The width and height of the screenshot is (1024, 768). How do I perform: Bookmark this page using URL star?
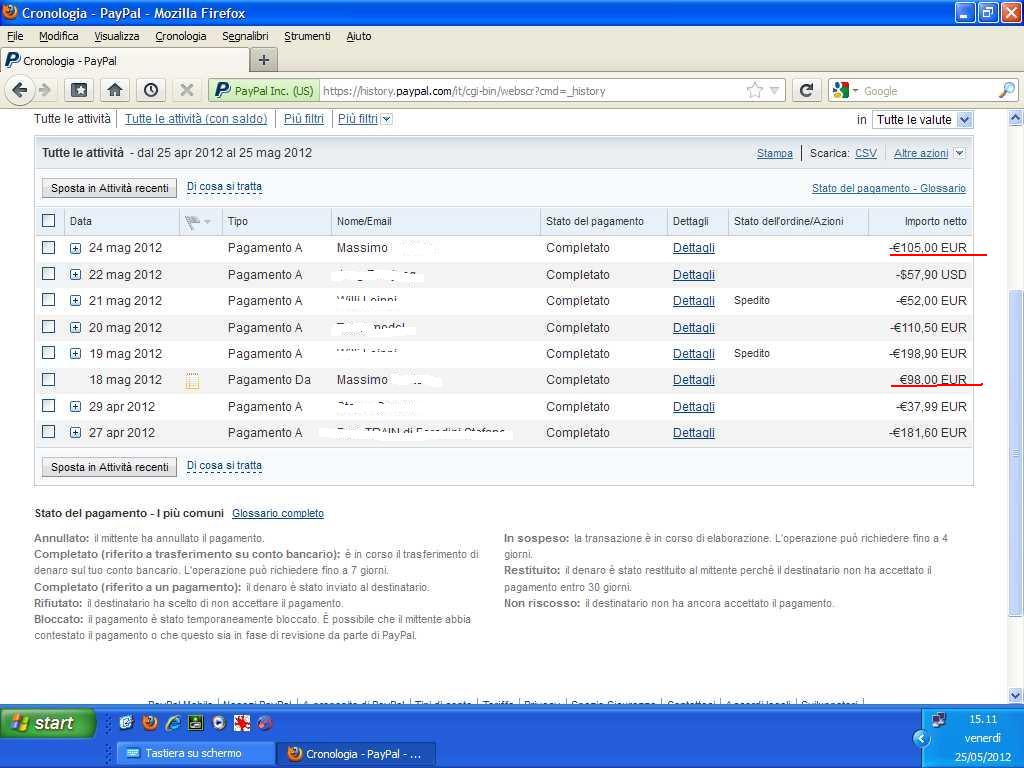point(754,90)
